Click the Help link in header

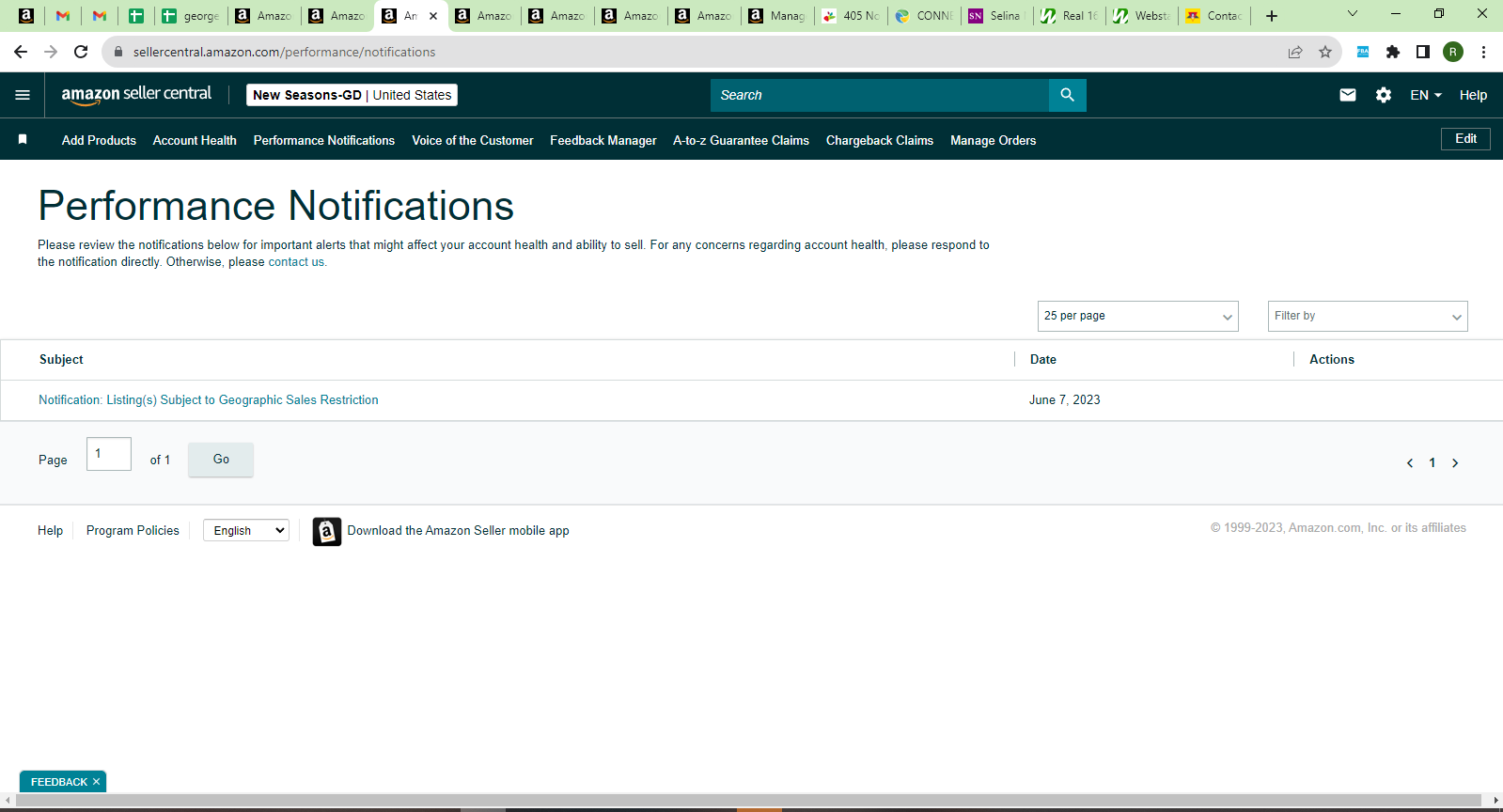coord(1473,95)
